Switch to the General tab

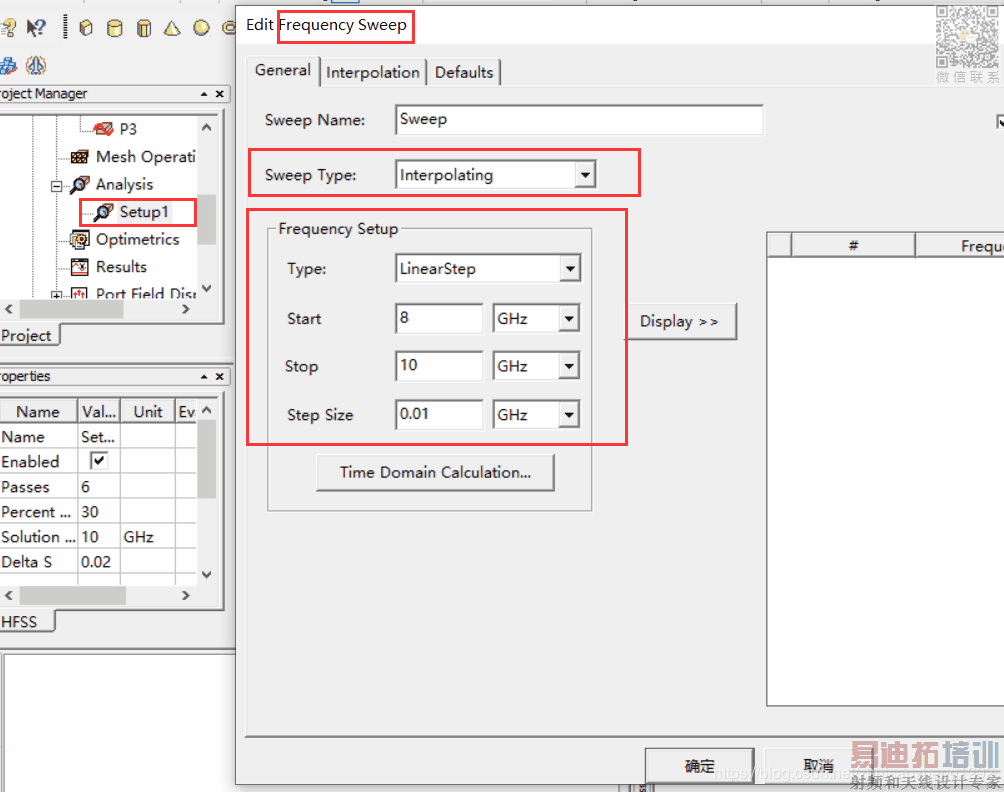283,70
